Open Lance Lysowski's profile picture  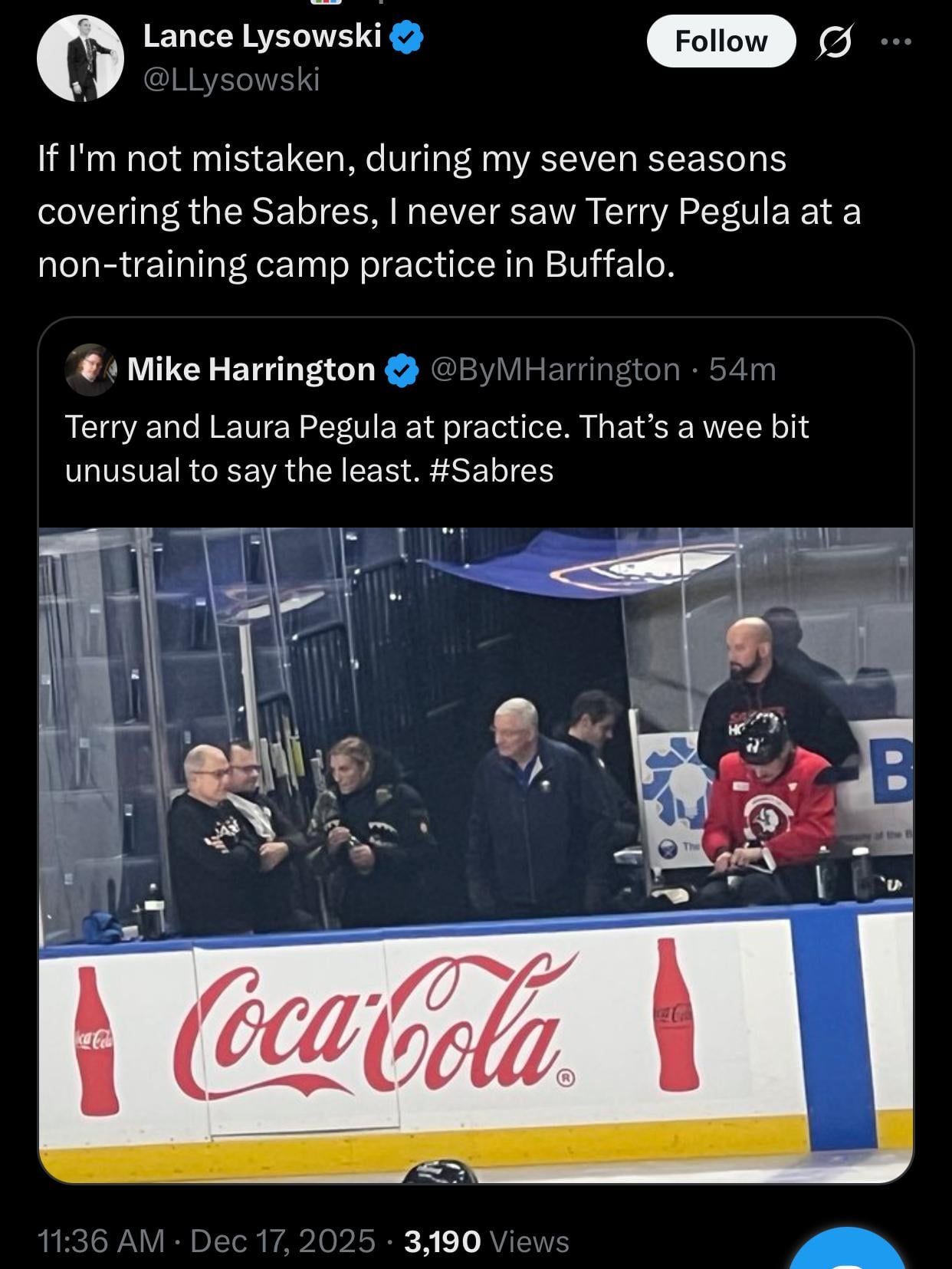point(80,58)
